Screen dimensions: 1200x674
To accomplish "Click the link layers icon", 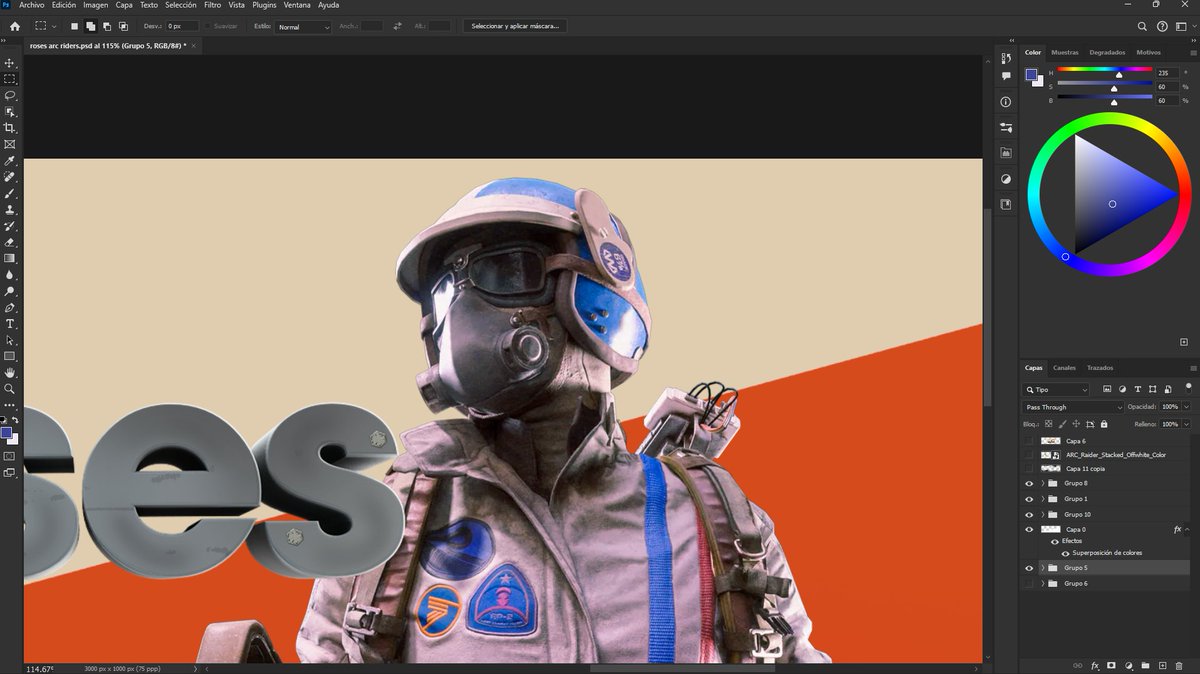I will pos(1077,665).
